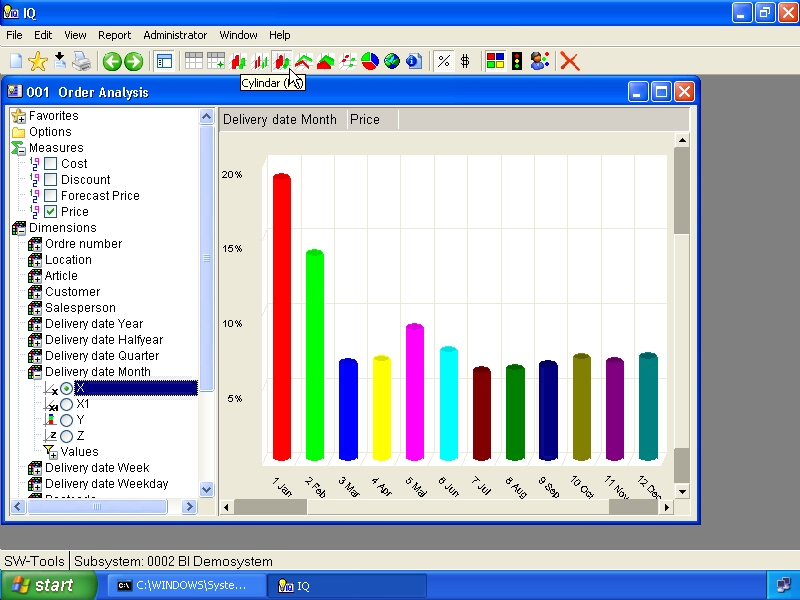Click the red January cylinder bar
The image size is (800, 600).
click(x=282, y=316)
